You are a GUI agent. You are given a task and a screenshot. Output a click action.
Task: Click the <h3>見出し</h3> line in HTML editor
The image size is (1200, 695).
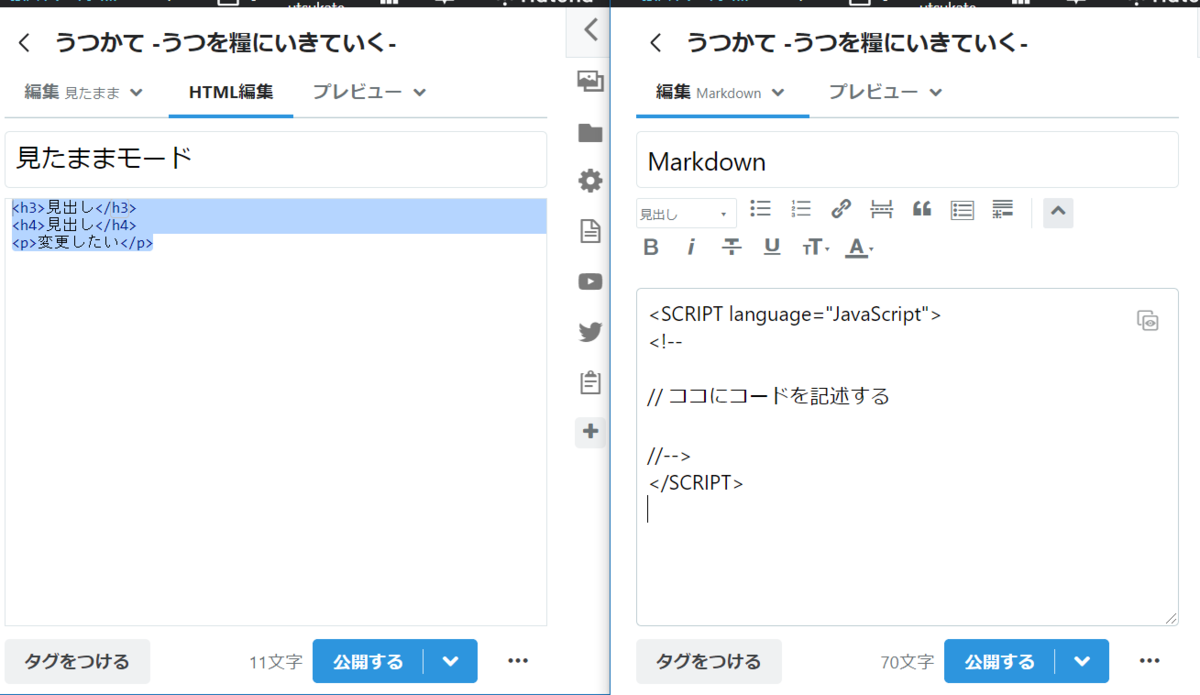point(74,208)
